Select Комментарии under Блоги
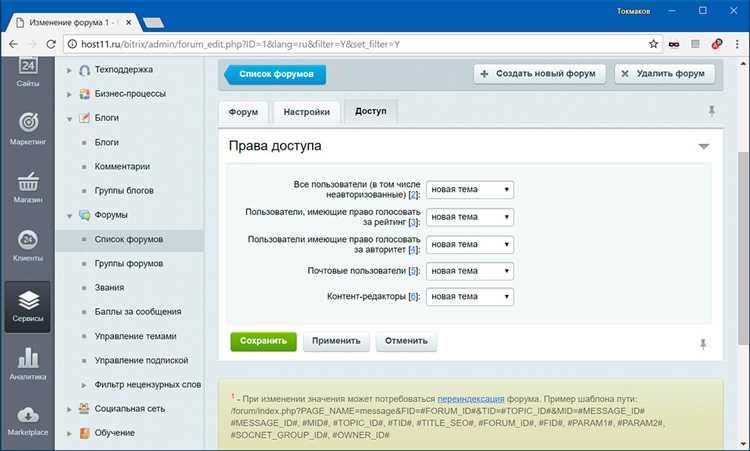The width and height of the screenshot is (750, 451). (122, 166)
